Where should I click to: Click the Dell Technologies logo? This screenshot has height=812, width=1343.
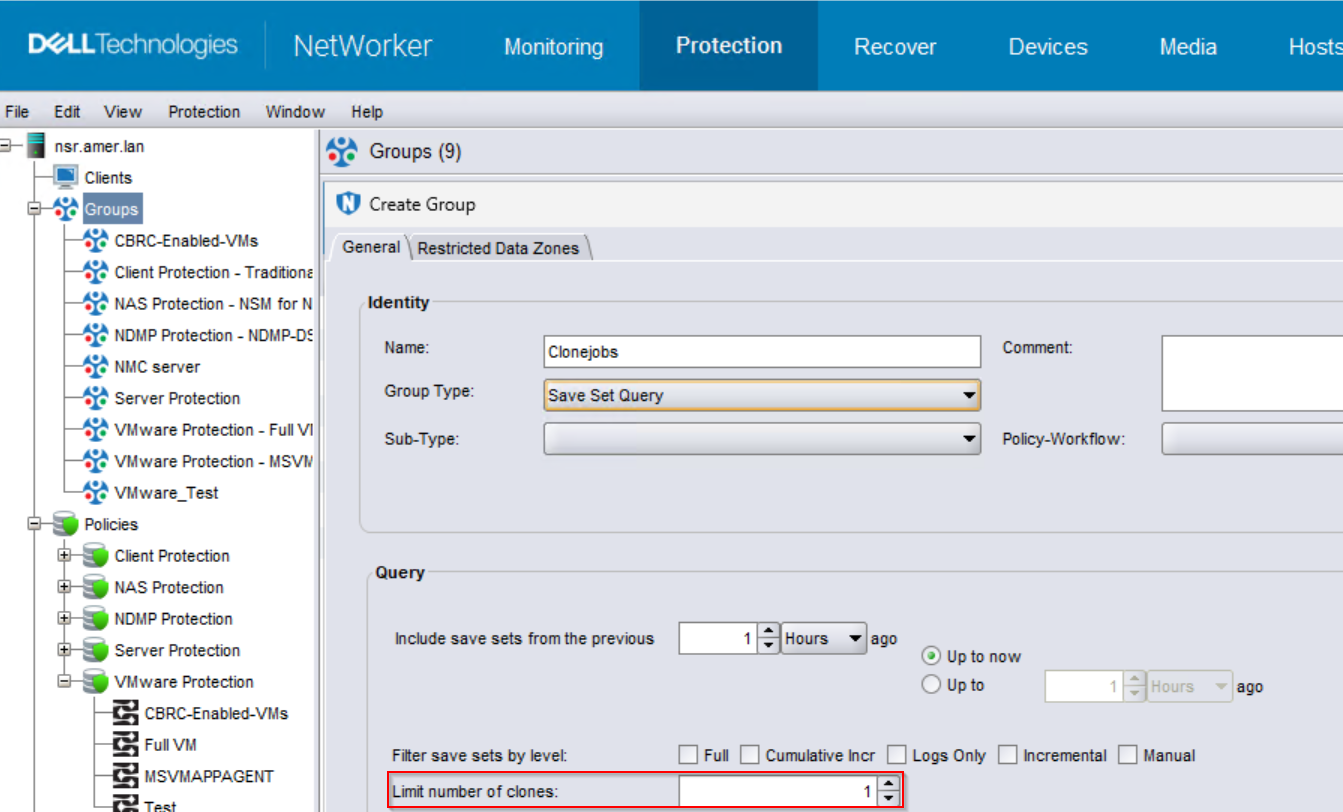click(133, 45)
